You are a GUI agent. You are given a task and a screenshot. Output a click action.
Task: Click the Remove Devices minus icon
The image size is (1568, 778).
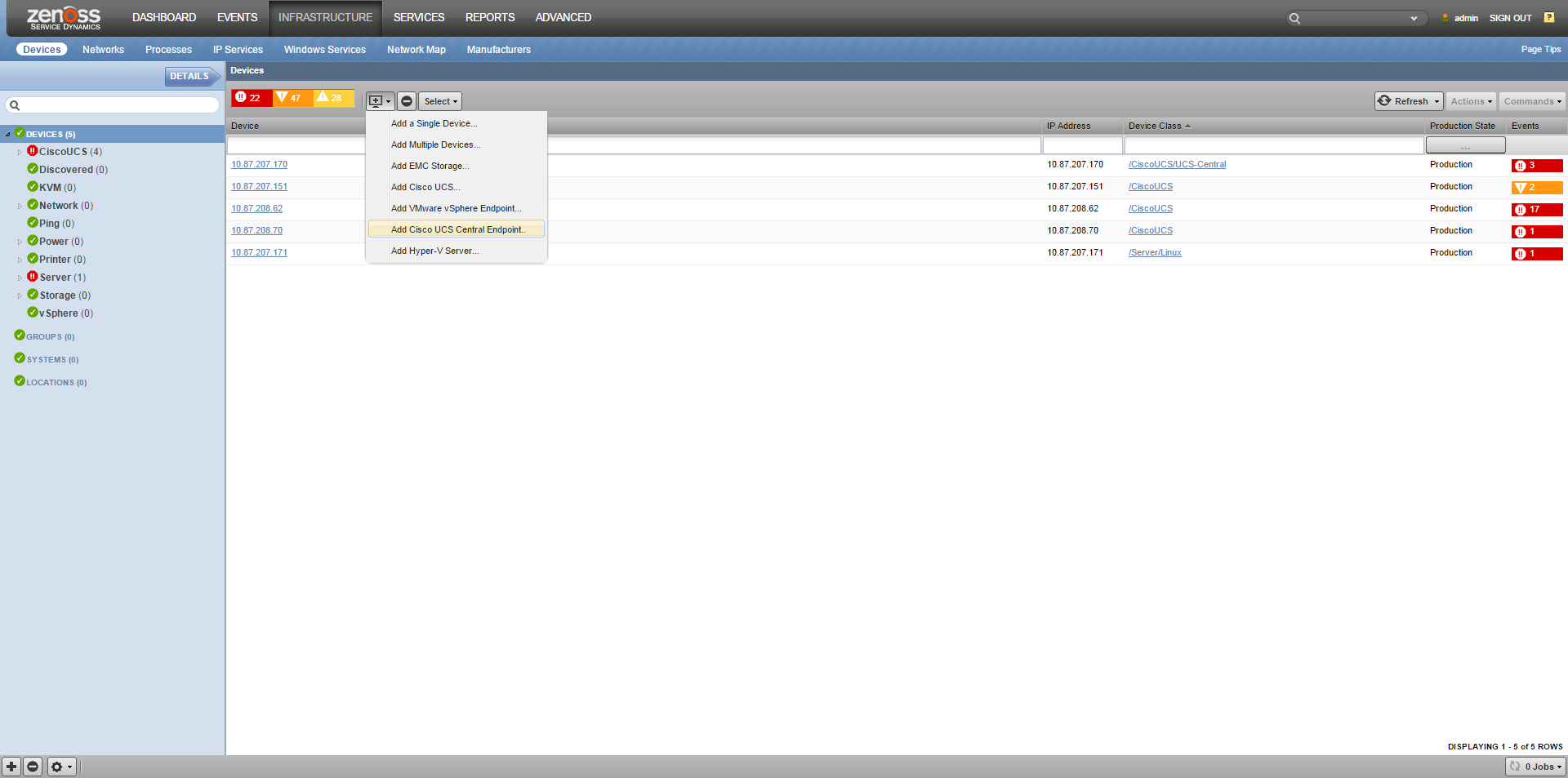coord(407,101)
